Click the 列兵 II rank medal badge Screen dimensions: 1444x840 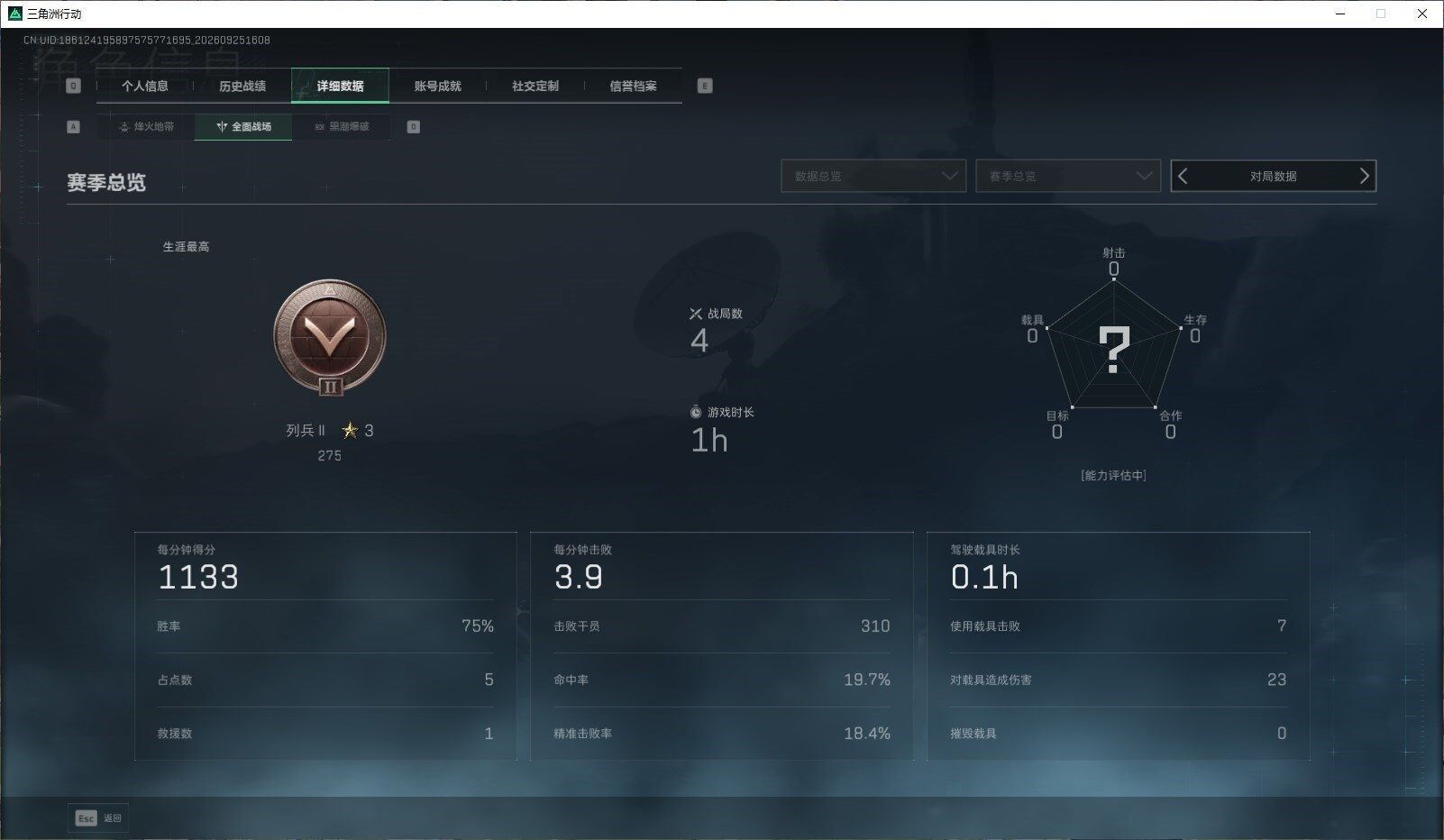(330, 337)
